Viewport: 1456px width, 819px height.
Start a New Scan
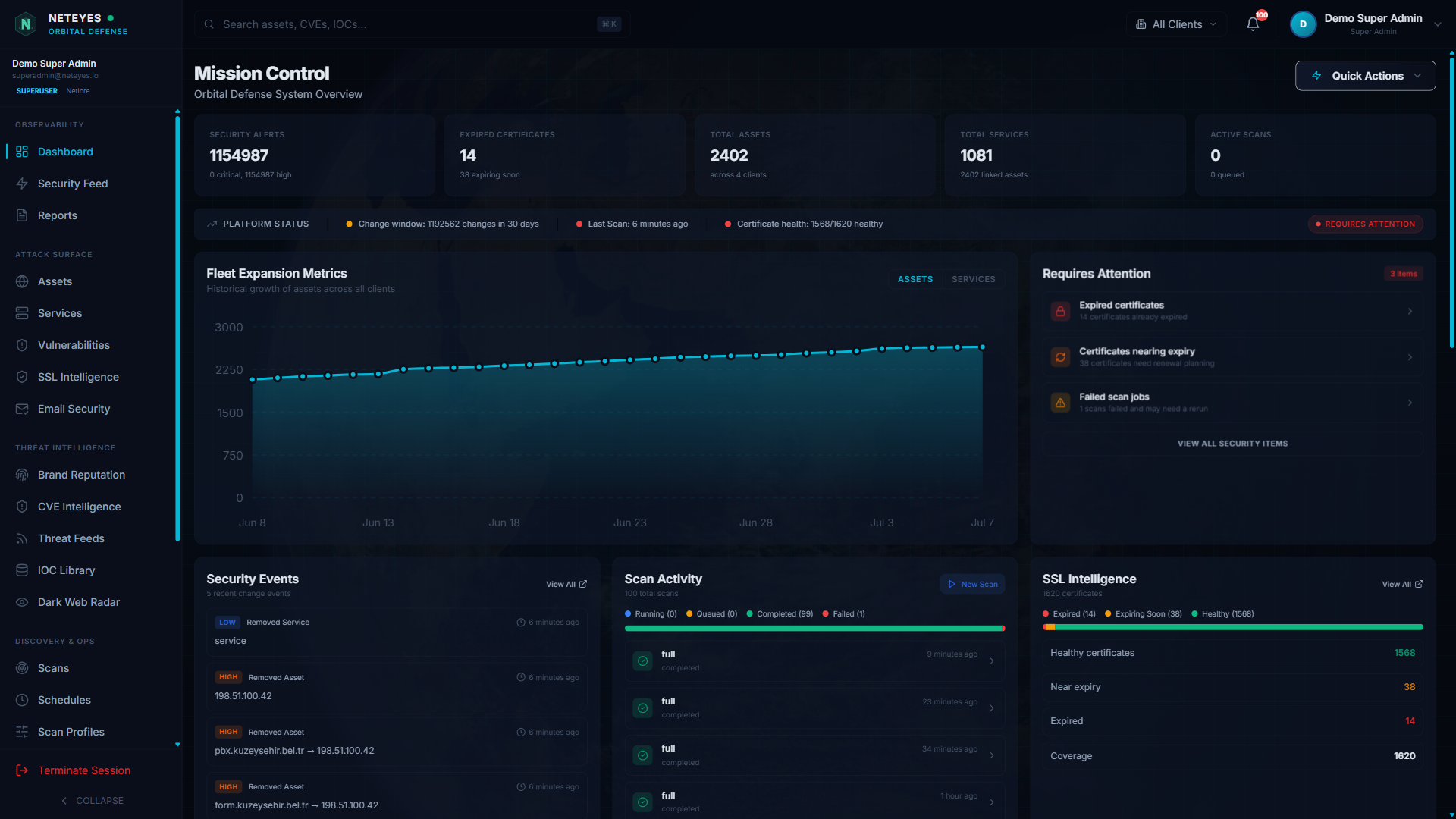972,584
